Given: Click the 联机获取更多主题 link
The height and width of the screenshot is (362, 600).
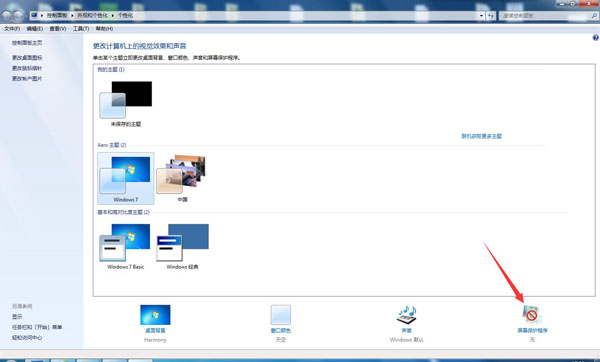Looking at the screenshot, I should click(x=481, y=136).
